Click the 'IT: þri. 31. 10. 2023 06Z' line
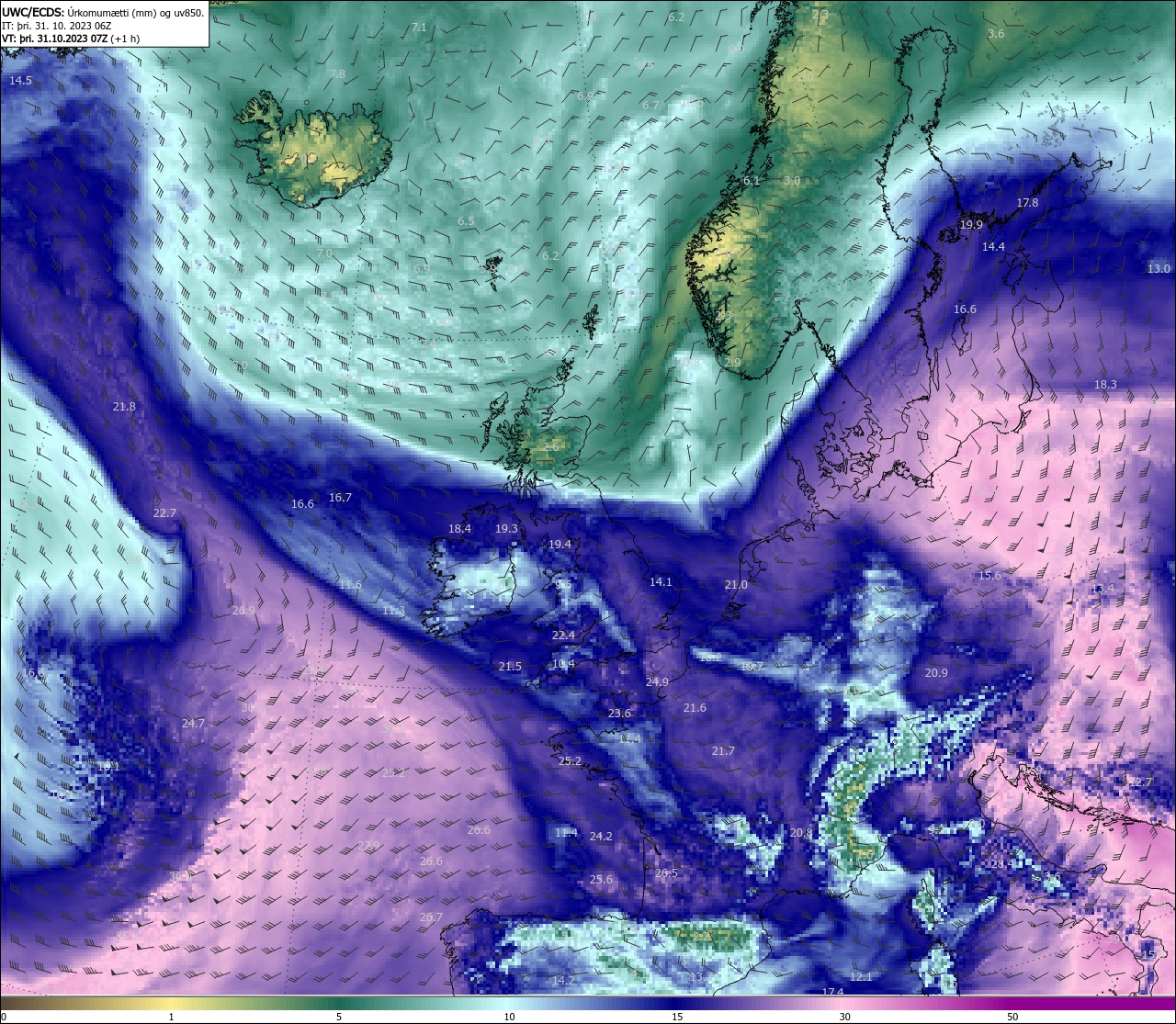This screenshot has width=1176, height=1024. (x=58, y=26)
